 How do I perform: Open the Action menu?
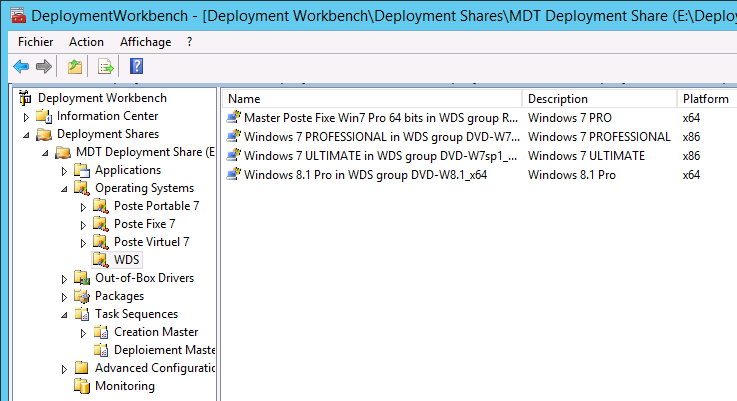point(86,42)
